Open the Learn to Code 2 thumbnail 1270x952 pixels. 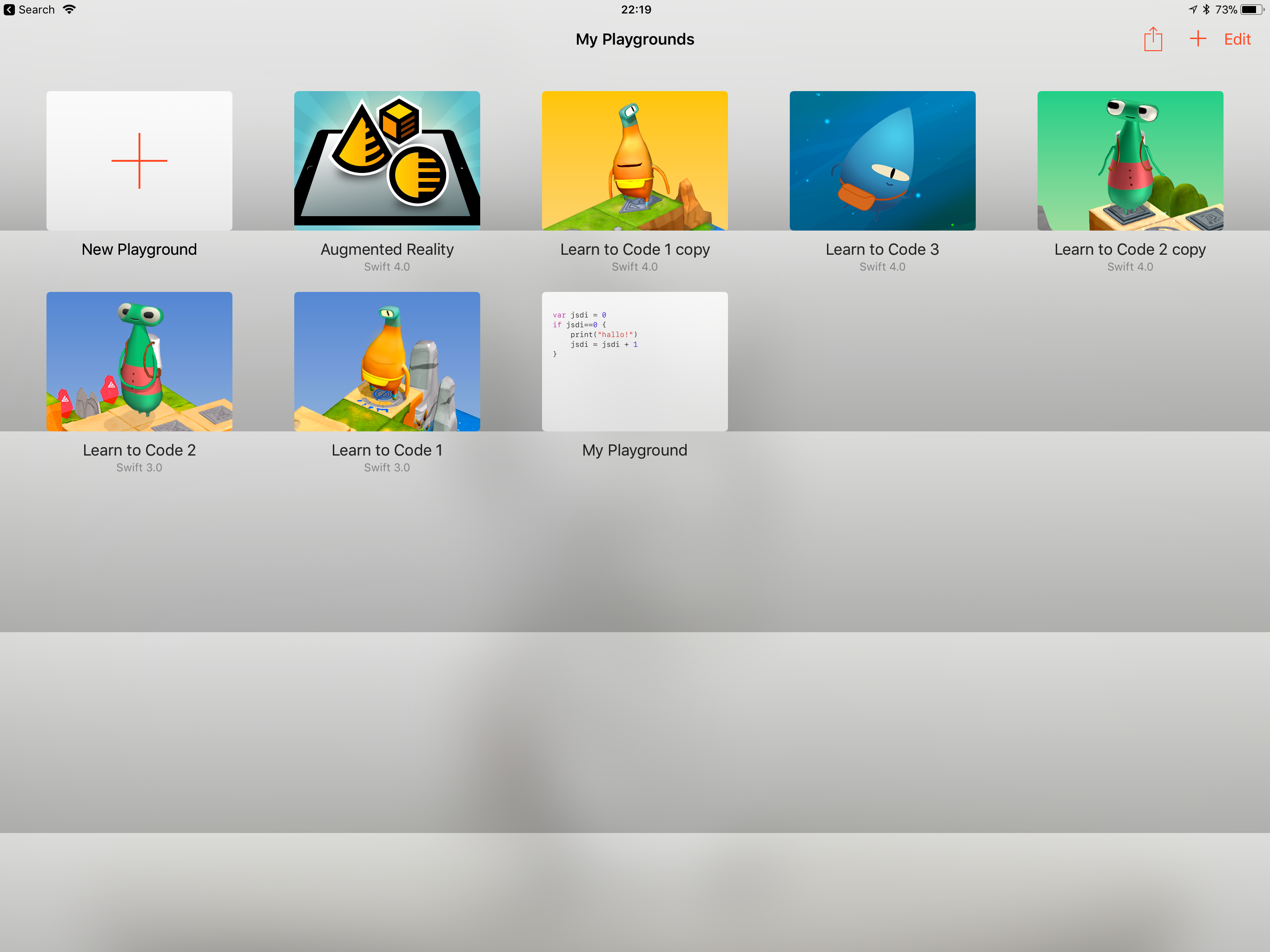[139, 362]
